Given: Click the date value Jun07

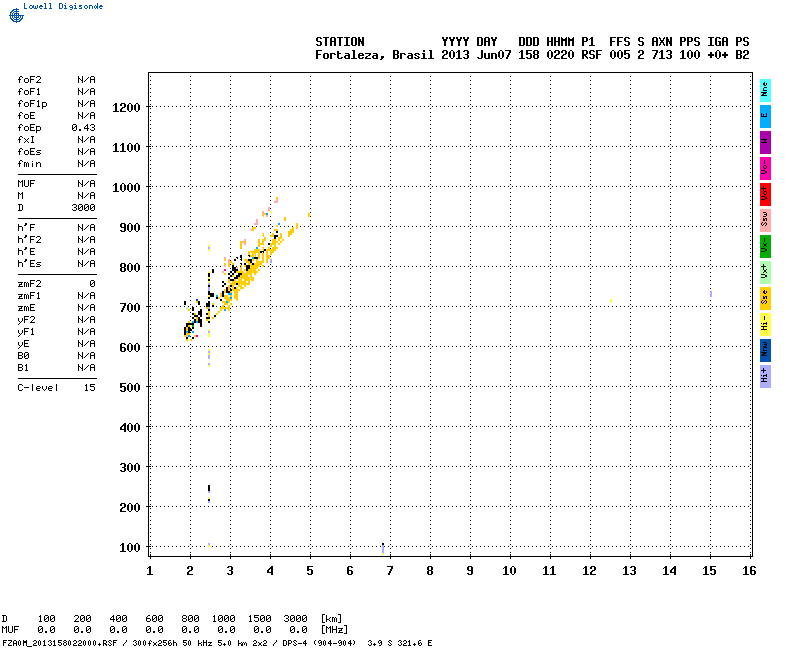Looking at the screenshot, I should (494, 55).
